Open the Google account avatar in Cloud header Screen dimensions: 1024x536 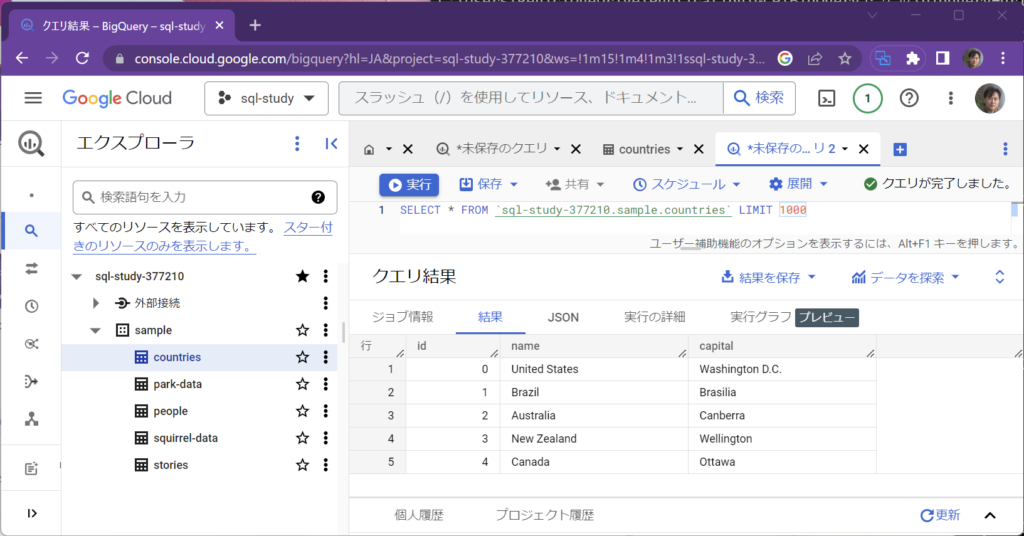990,99
